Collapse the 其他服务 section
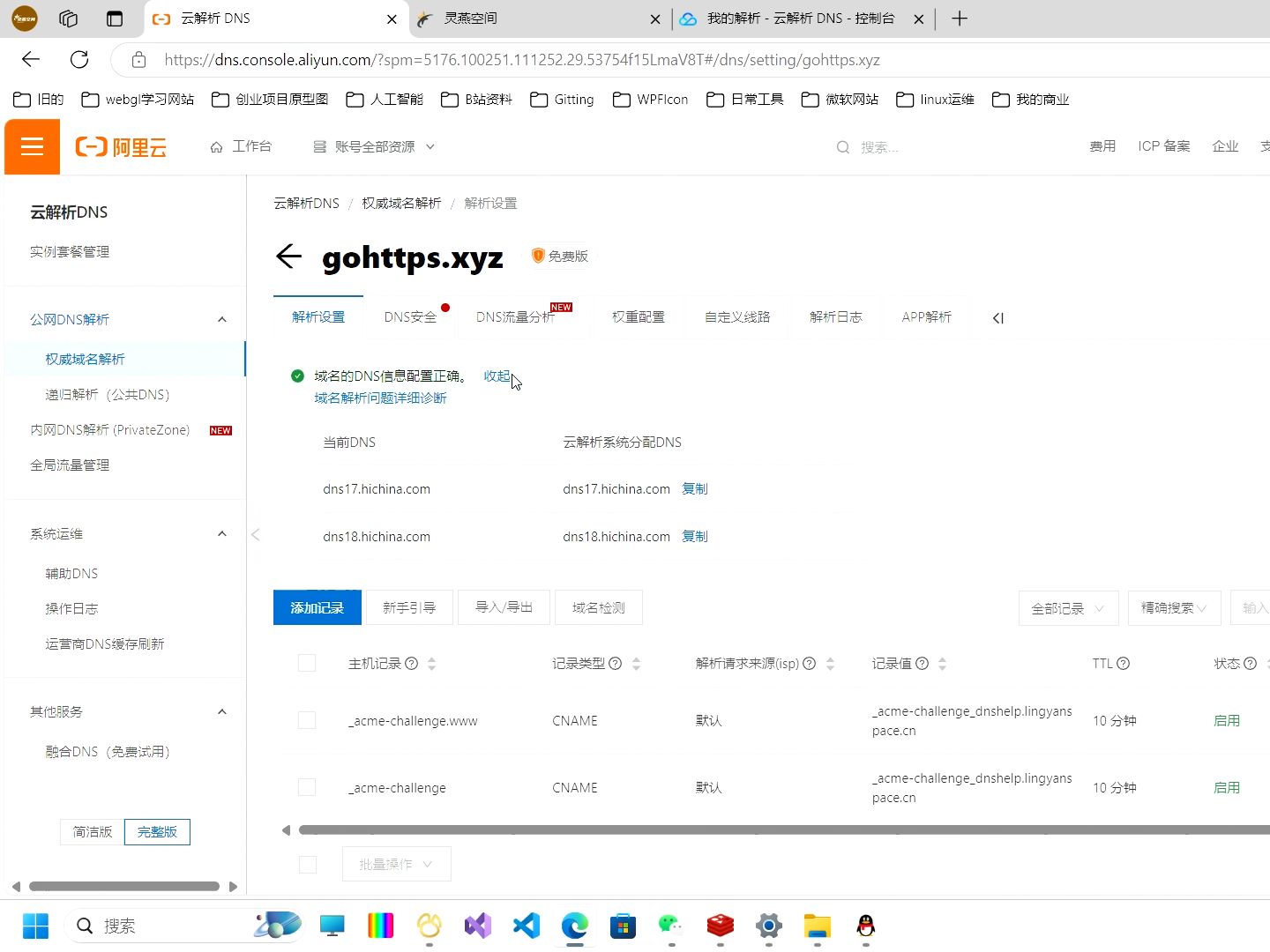 click(222, 711)
